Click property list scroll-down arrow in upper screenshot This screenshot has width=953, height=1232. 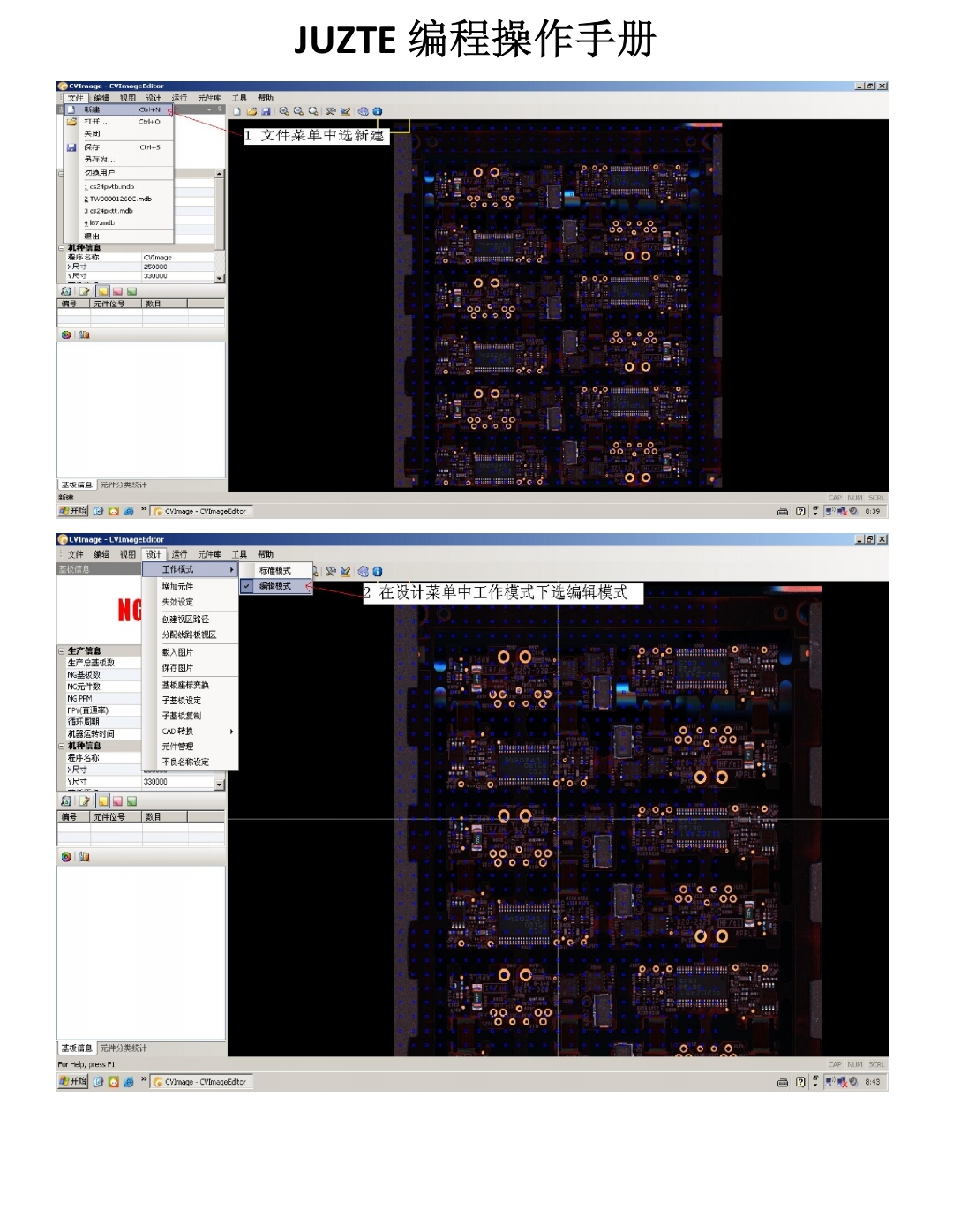pyautogui.click(x=220, y=278)
